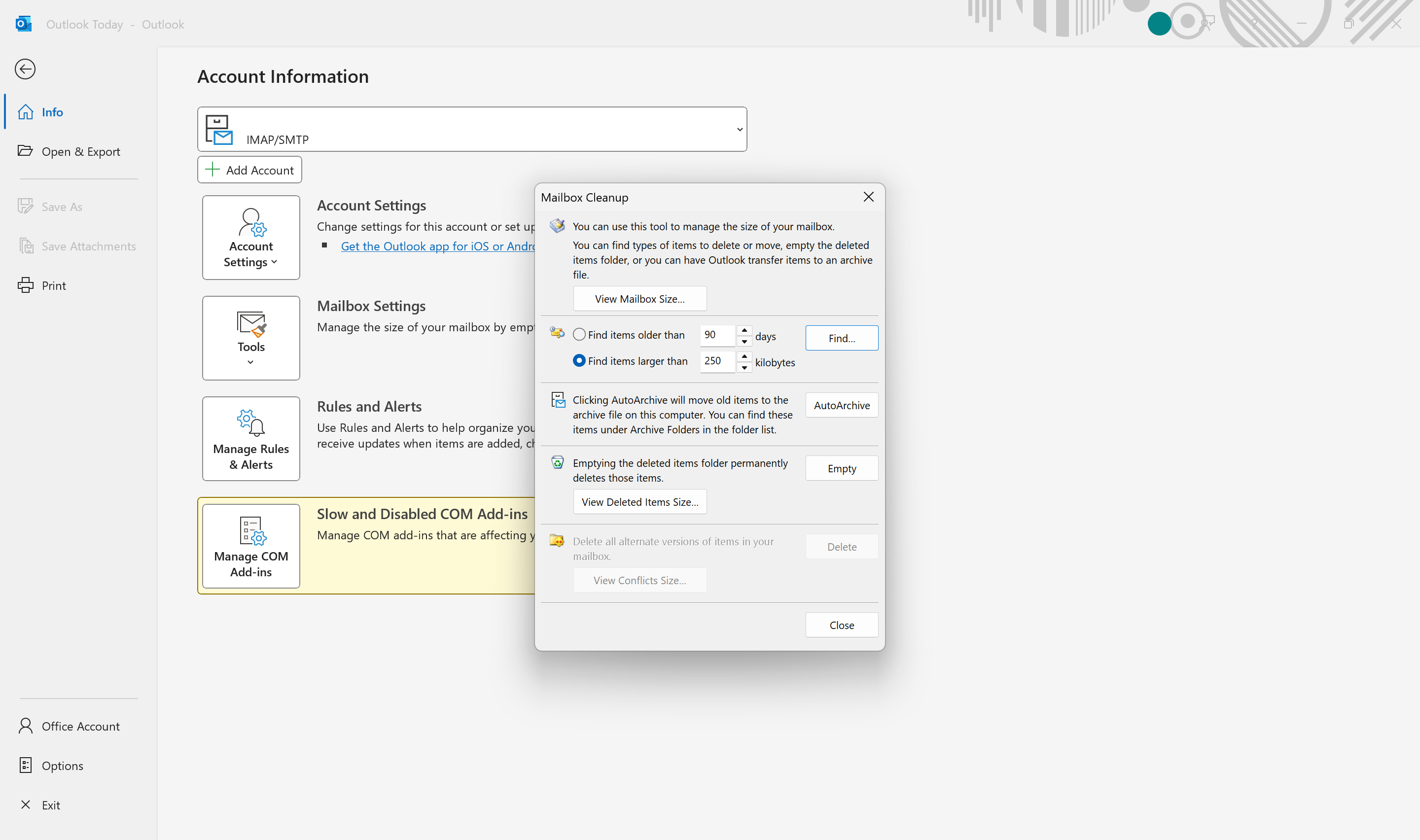Click the Rules and Alerts heading

[369, 406]
